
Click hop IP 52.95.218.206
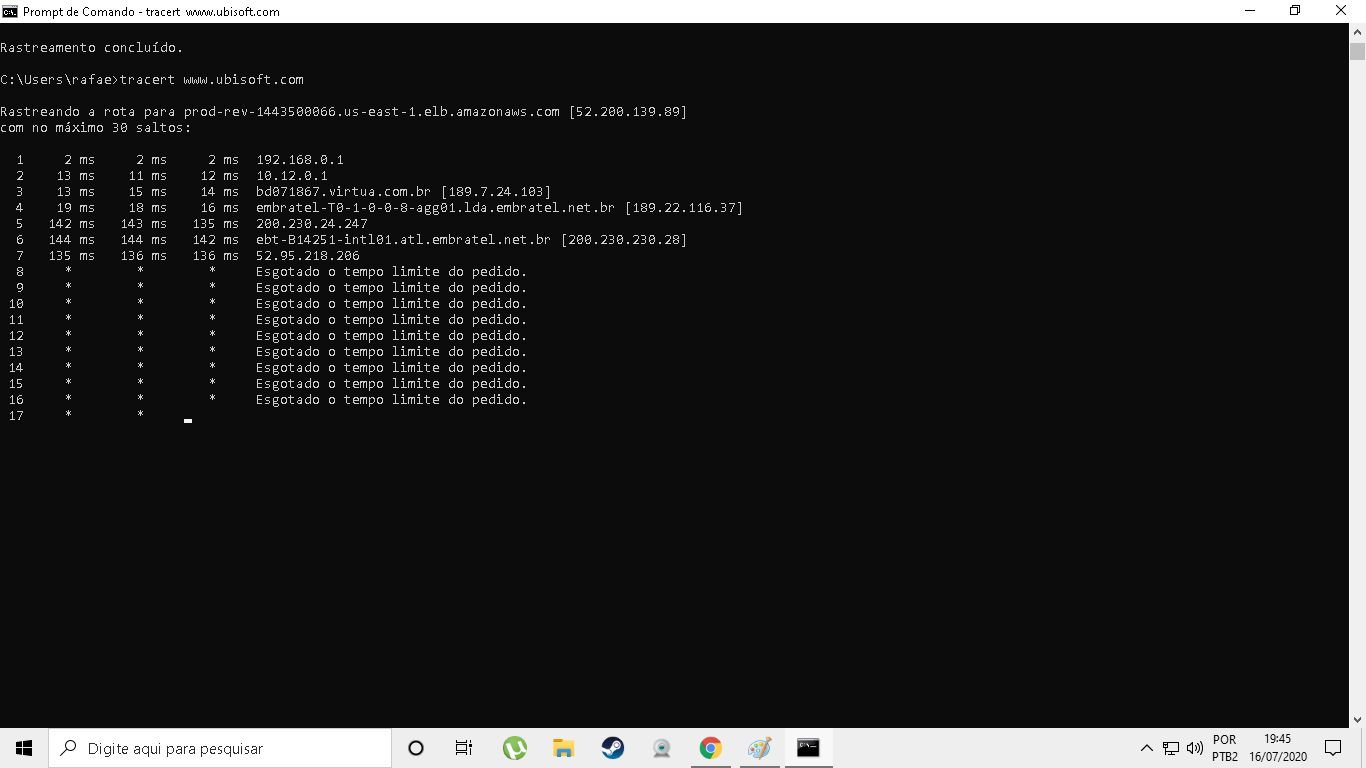(308, 255)
